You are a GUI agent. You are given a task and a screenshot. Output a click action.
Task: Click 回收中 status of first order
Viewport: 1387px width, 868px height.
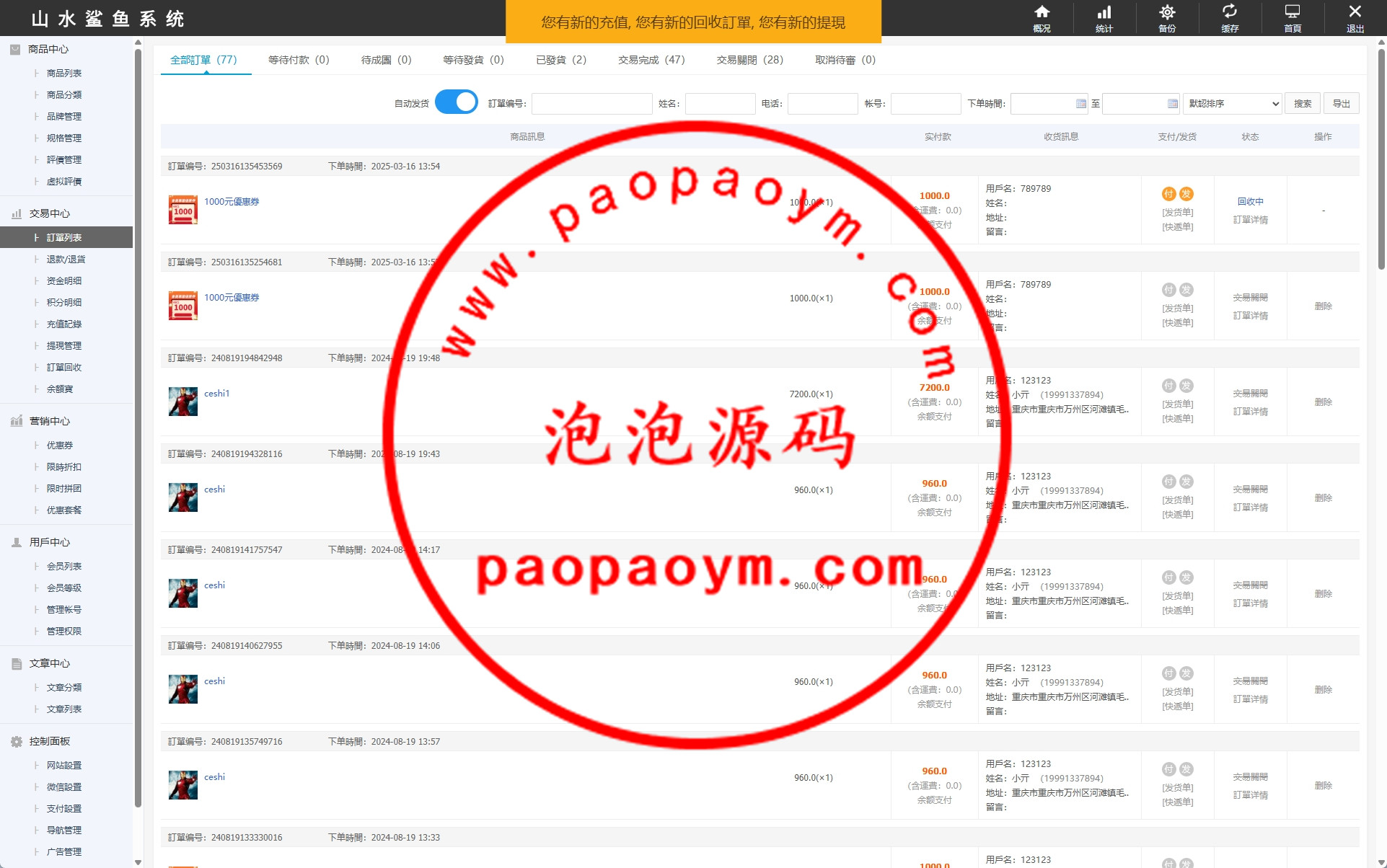(x=1251, y=202)
